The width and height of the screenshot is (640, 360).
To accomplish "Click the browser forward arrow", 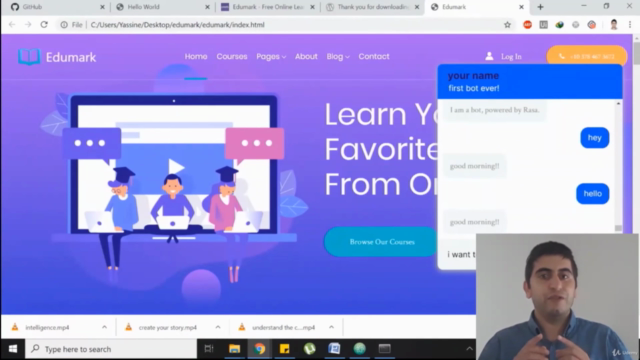I will 28,24.
